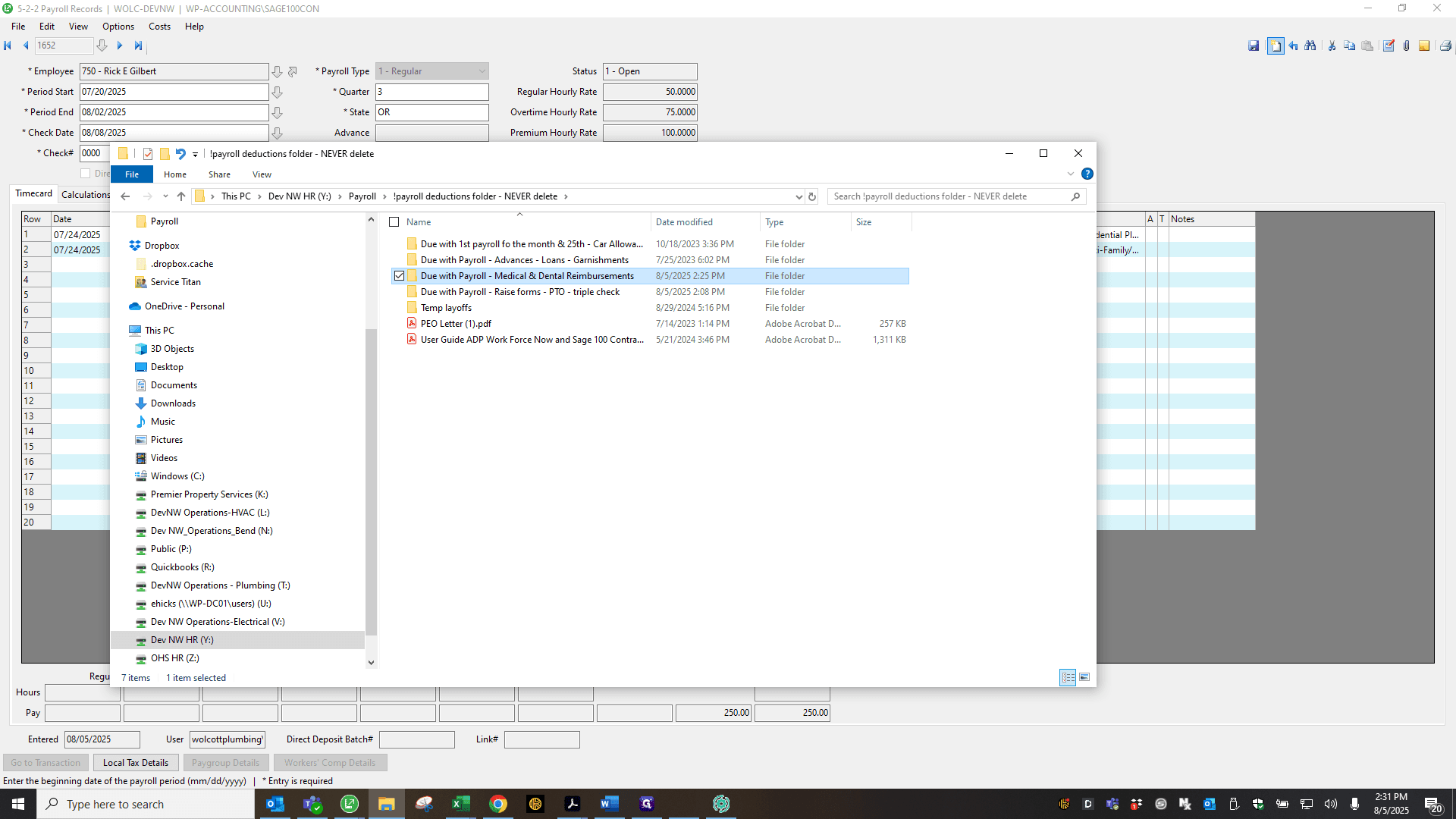Open the Home ribbon tab in Explorer
1456x819 pixels.
(175, 174)
